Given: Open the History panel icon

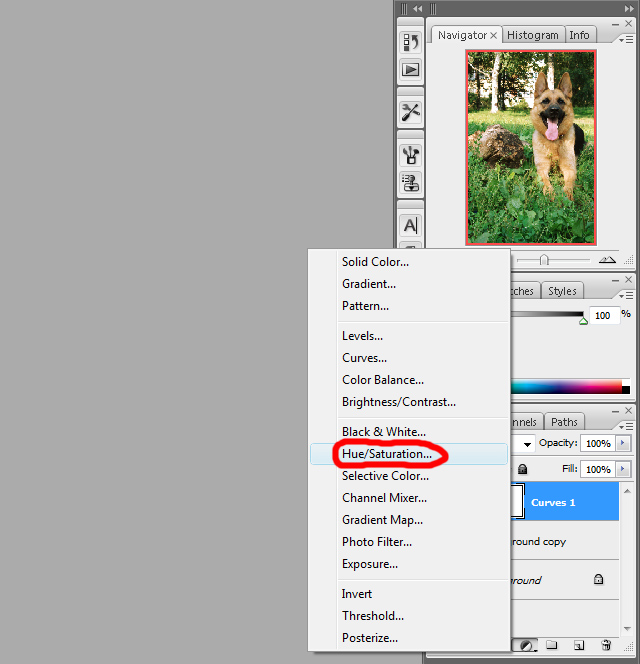Looking at the screenshot, I should coord(411,42).
